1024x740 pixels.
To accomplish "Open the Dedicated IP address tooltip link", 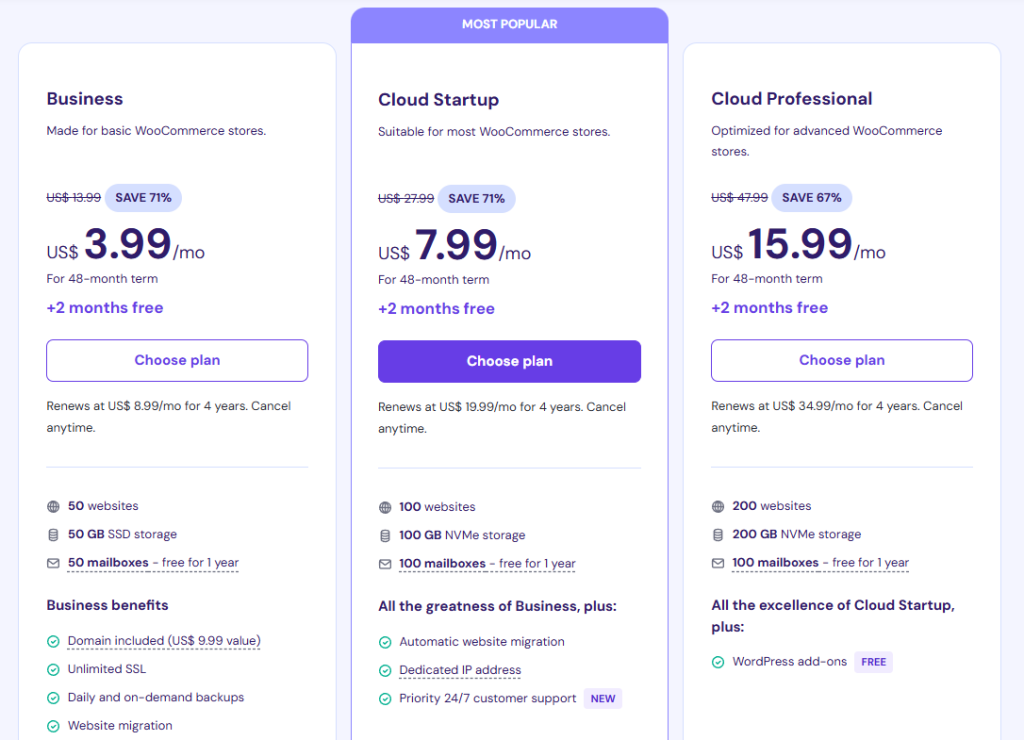I will (x=460, y=670).
